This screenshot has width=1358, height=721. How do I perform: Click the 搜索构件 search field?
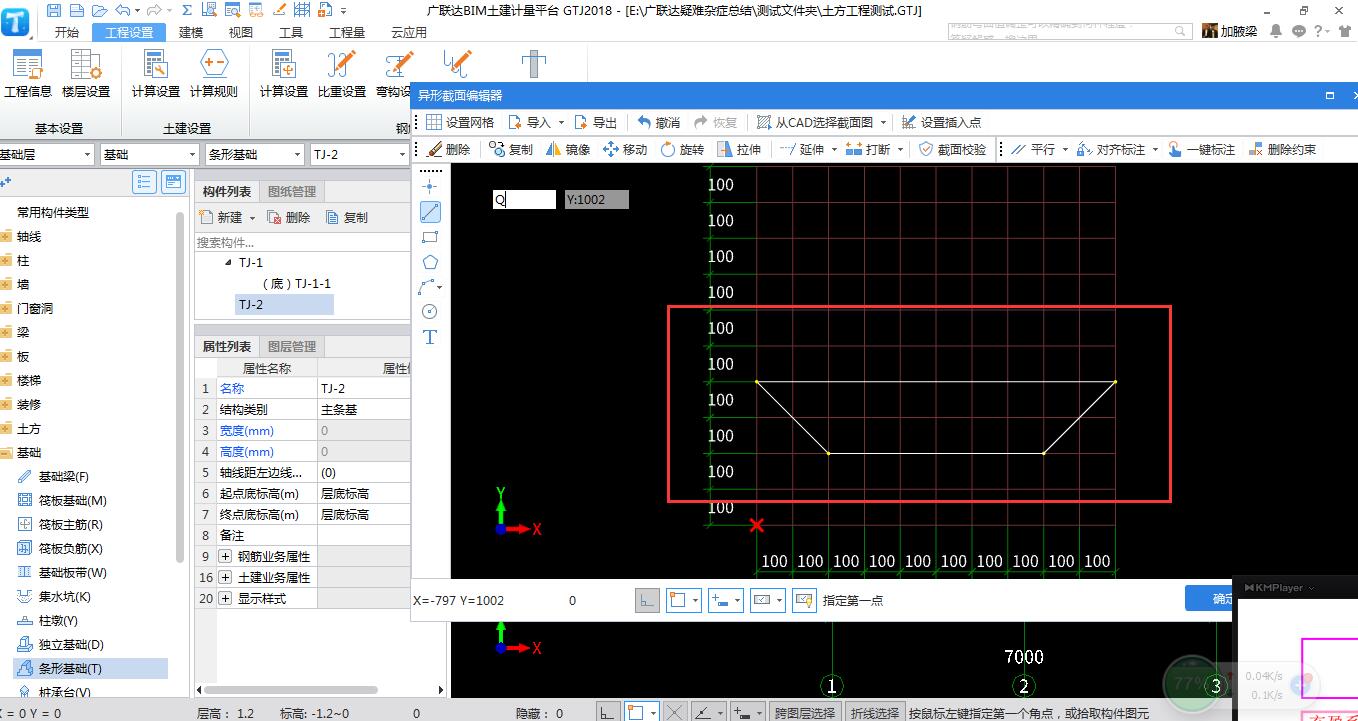(302, 242)
